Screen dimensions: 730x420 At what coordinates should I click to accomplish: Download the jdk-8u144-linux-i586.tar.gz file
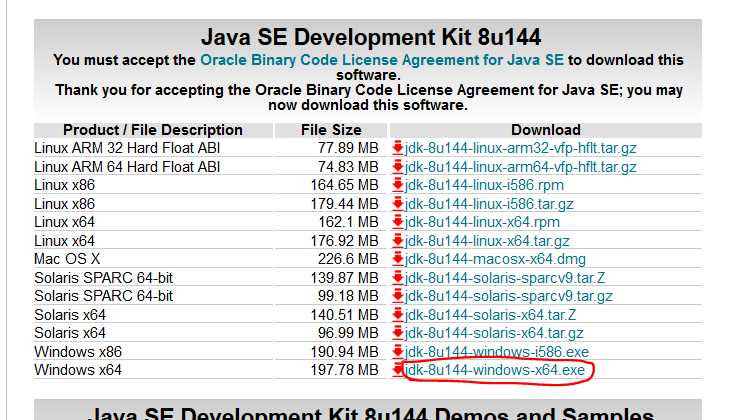489,204
